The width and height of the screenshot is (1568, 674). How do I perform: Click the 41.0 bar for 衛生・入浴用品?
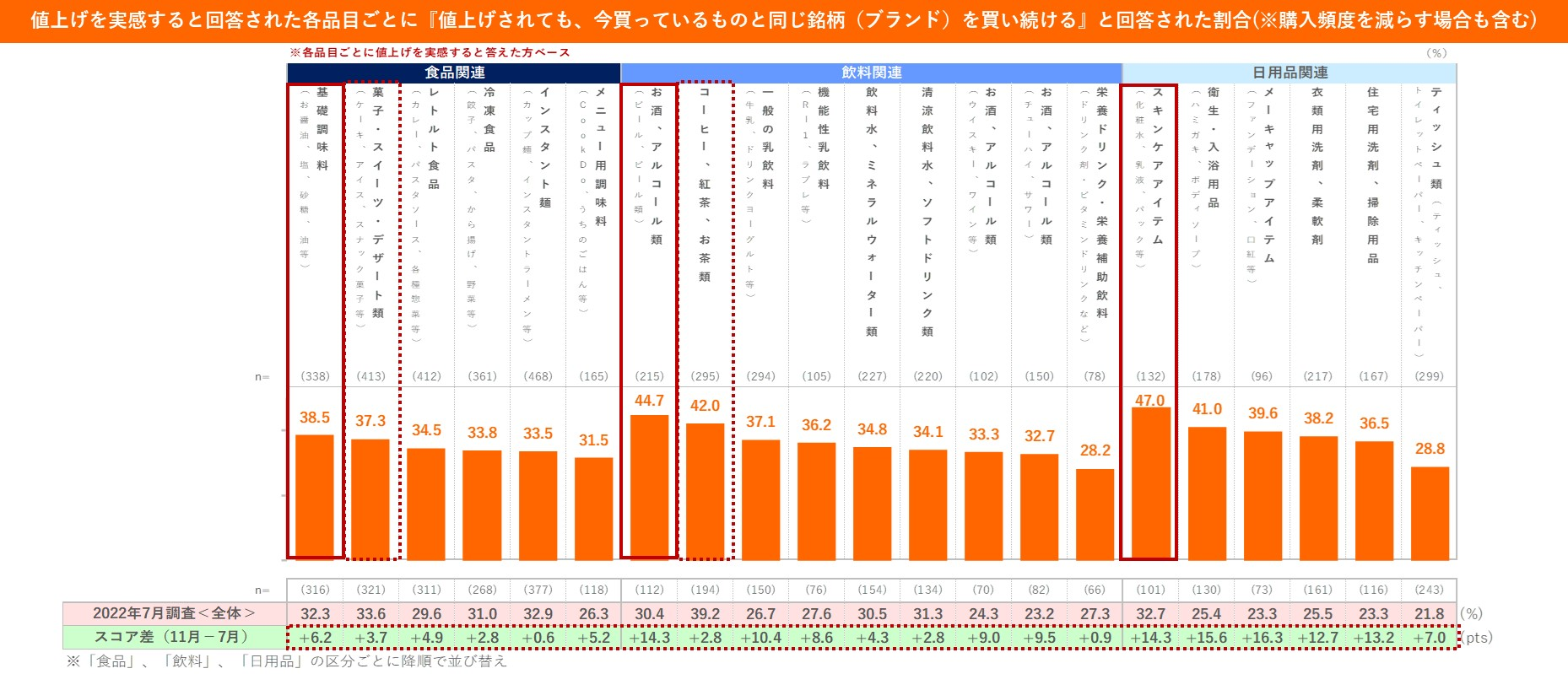tap(1206, 493)
